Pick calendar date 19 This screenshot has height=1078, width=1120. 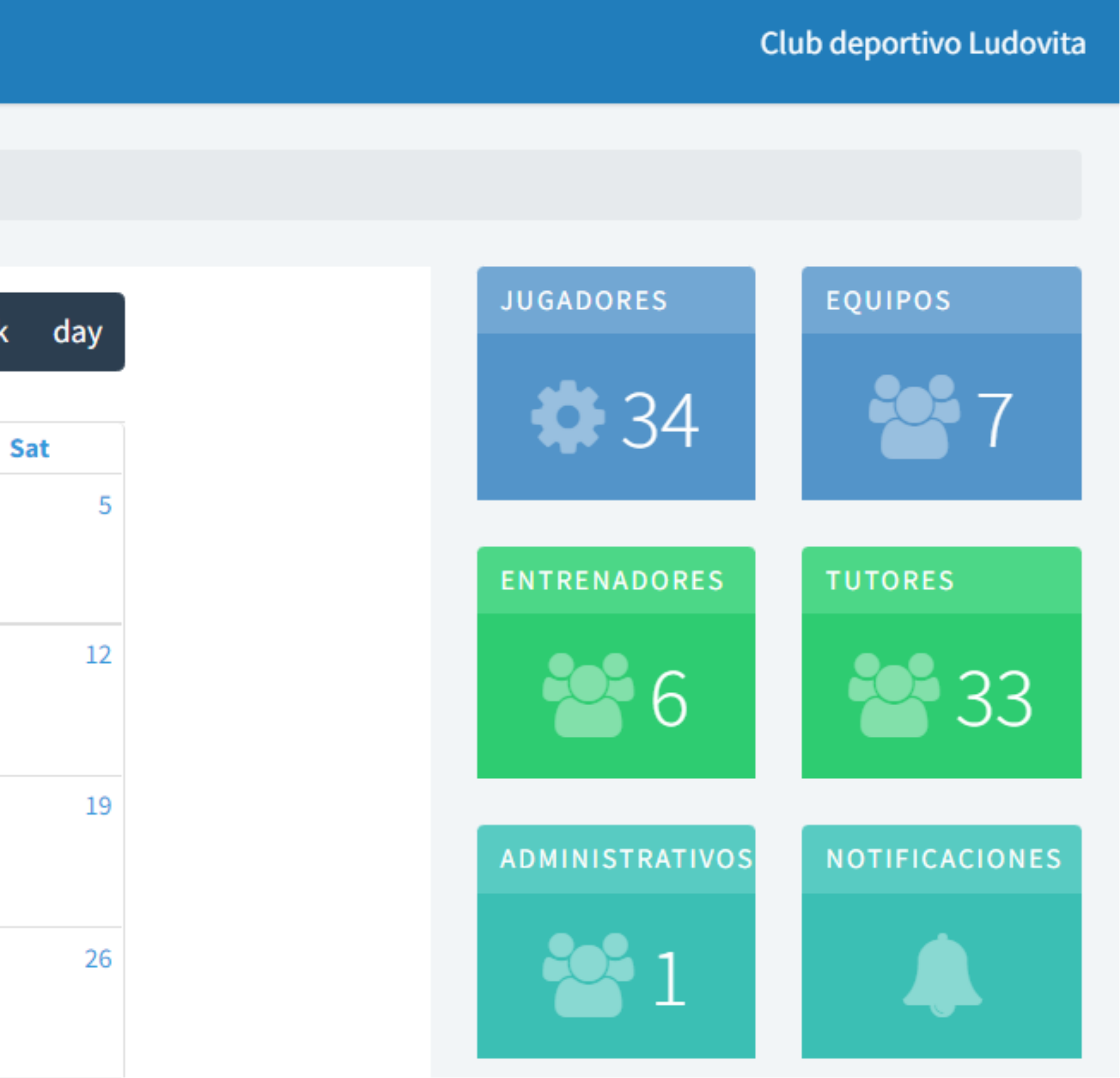pyautogui.click(x=98, y=806)
